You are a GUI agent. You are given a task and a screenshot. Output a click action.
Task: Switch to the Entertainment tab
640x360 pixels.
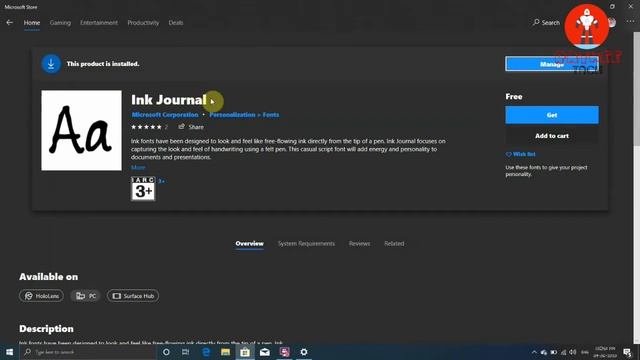[99, 22]
